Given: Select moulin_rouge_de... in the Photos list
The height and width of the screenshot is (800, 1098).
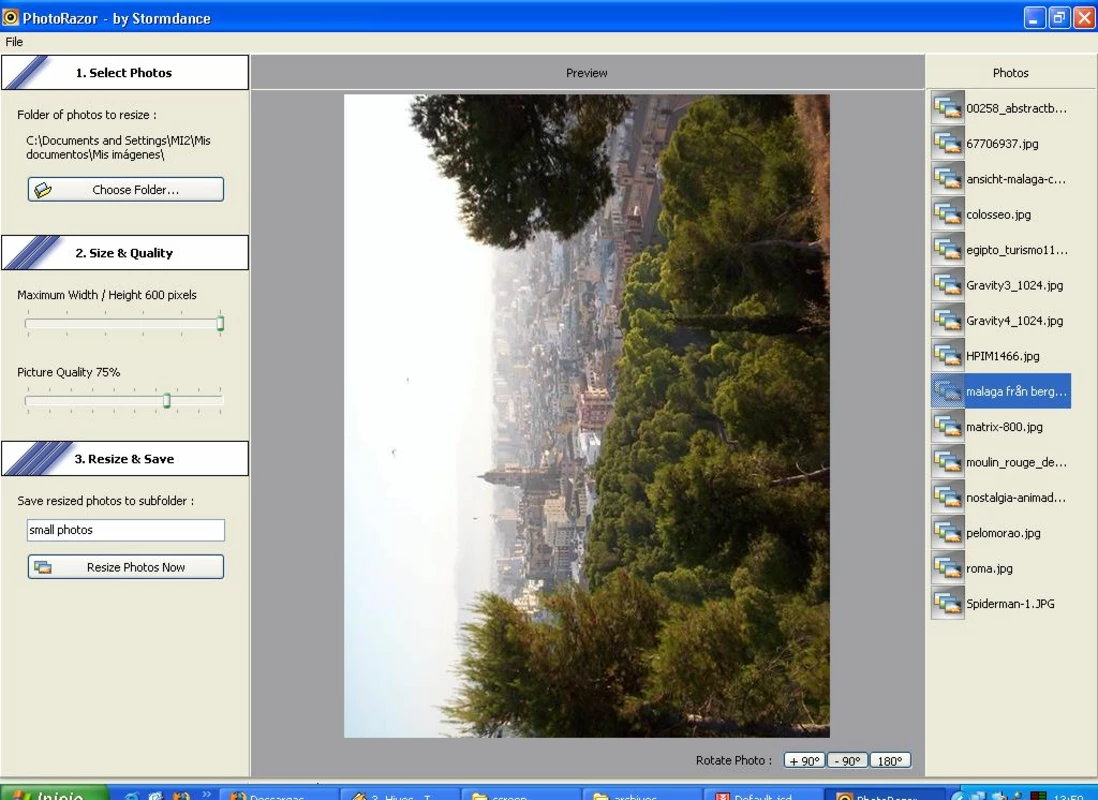Looking at the screenshot, I should click(1016, 462).
